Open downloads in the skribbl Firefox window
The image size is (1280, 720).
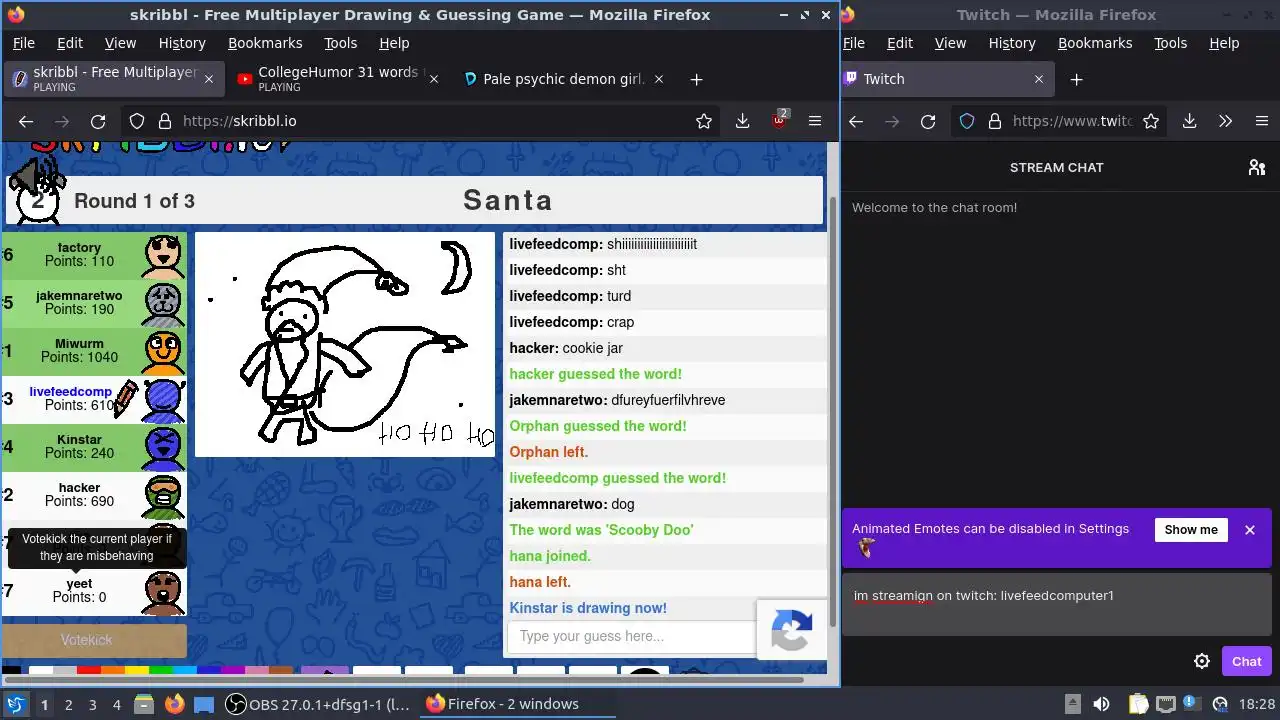click(742, 121)
